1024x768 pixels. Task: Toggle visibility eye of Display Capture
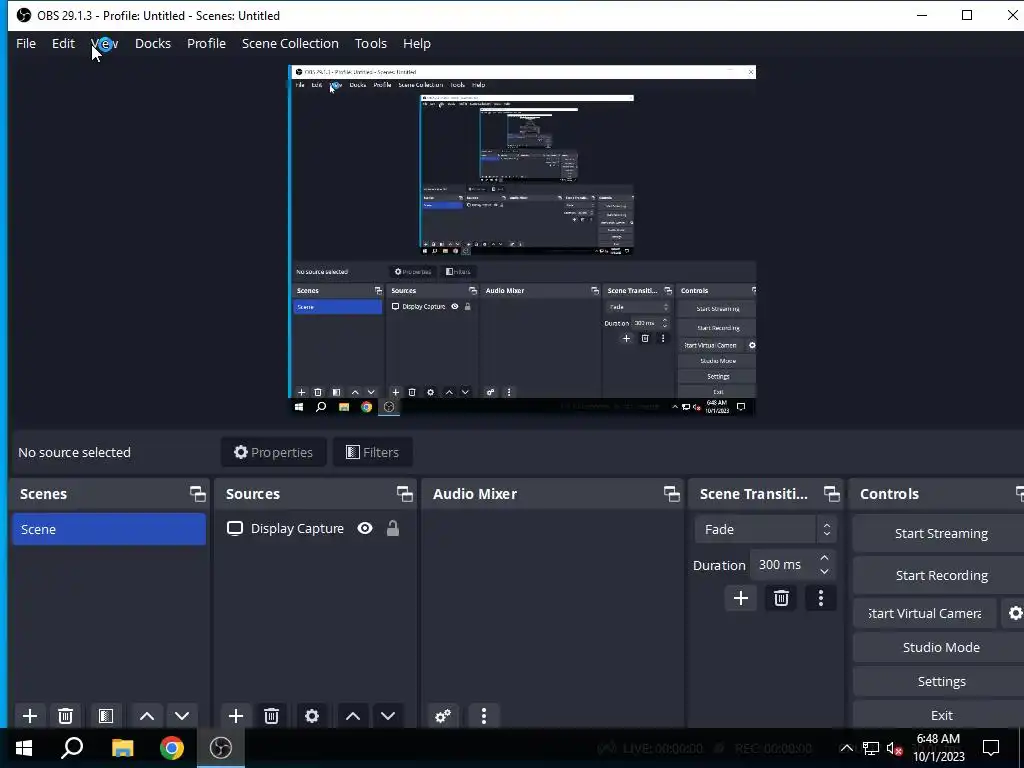coord(365,528)
